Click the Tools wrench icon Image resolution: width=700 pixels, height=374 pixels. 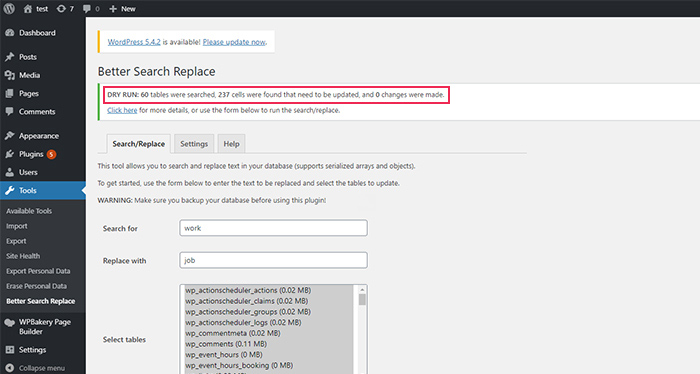(9, 191)
